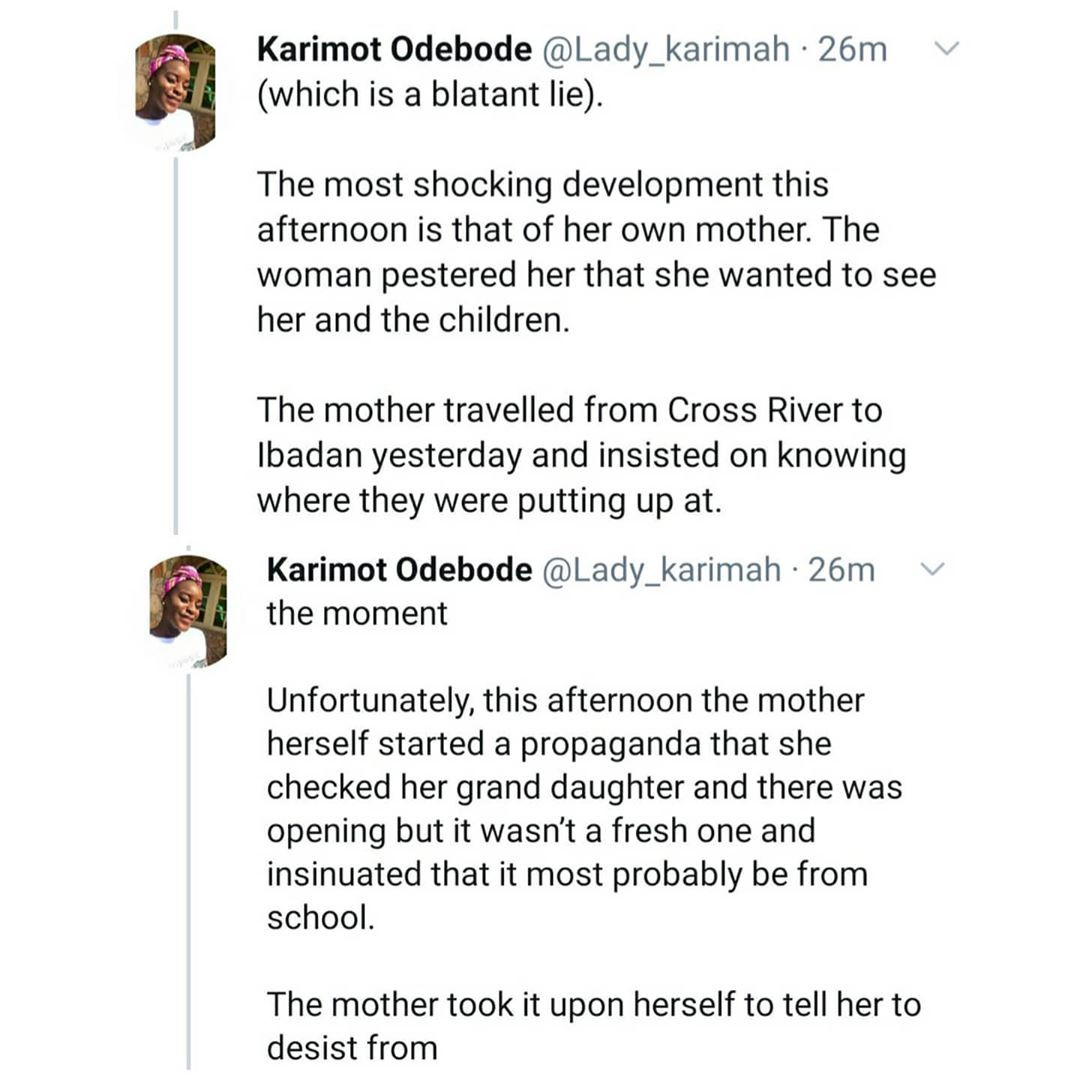
Task: Open Karimot Odebode's name on the second tweet
Action: [399, 570]
